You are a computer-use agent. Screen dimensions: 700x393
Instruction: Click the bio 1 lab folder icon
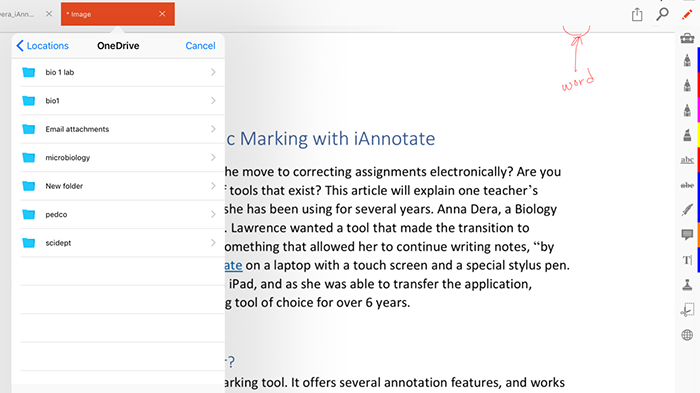click(x=29, y=72)
